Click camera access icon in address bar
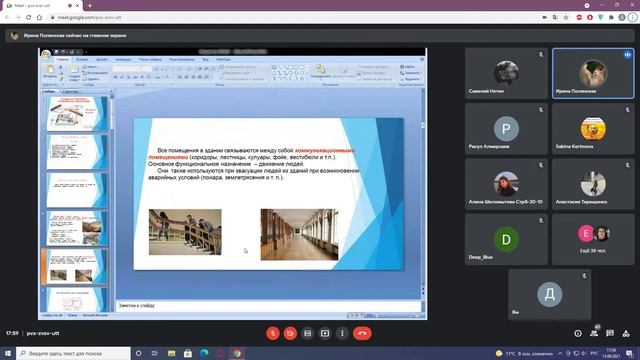This screenshot has width=640, height=360. [544, 18]
